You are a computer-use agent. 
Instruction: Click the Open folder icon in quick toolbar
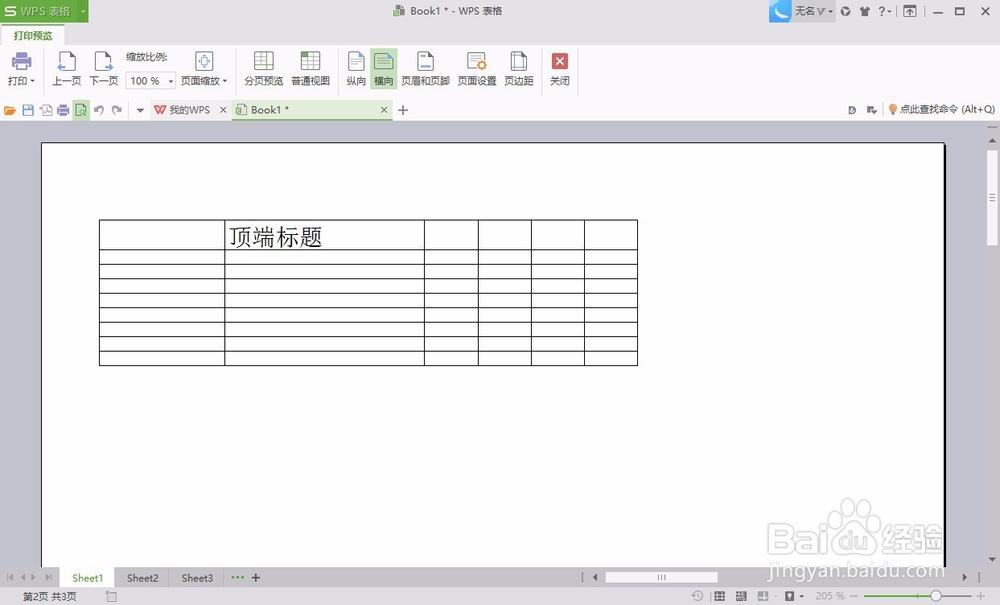click(x=10, y=110)
